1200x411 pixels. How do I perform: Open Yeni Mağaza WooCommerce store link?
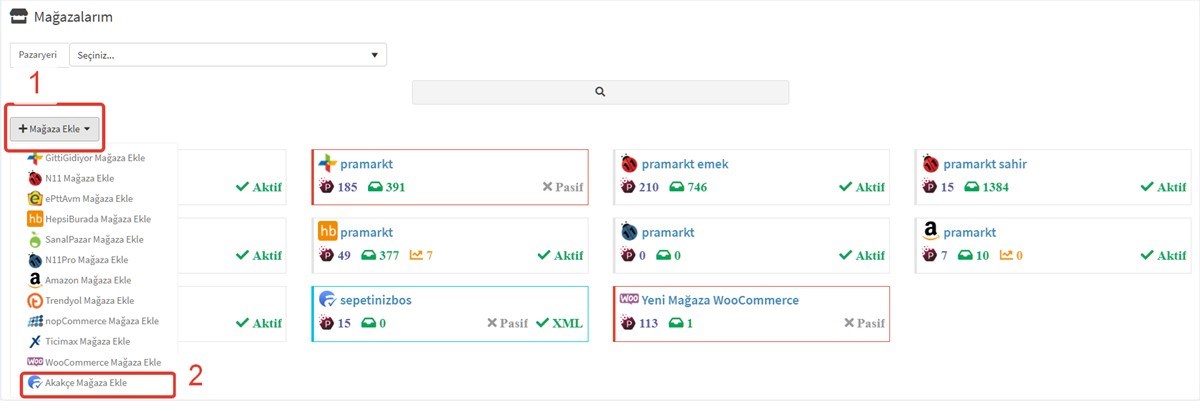(720, 300)
